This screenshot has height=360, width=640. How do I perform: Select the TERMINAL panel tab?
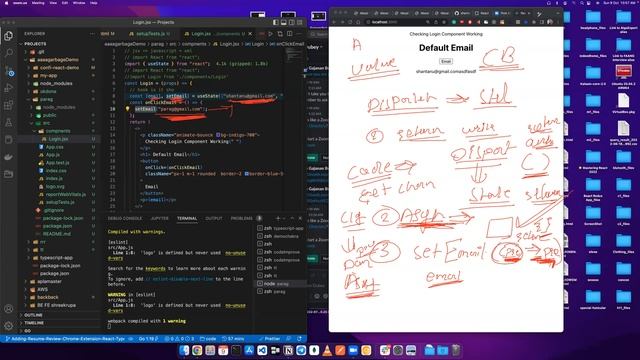[187, 218]
